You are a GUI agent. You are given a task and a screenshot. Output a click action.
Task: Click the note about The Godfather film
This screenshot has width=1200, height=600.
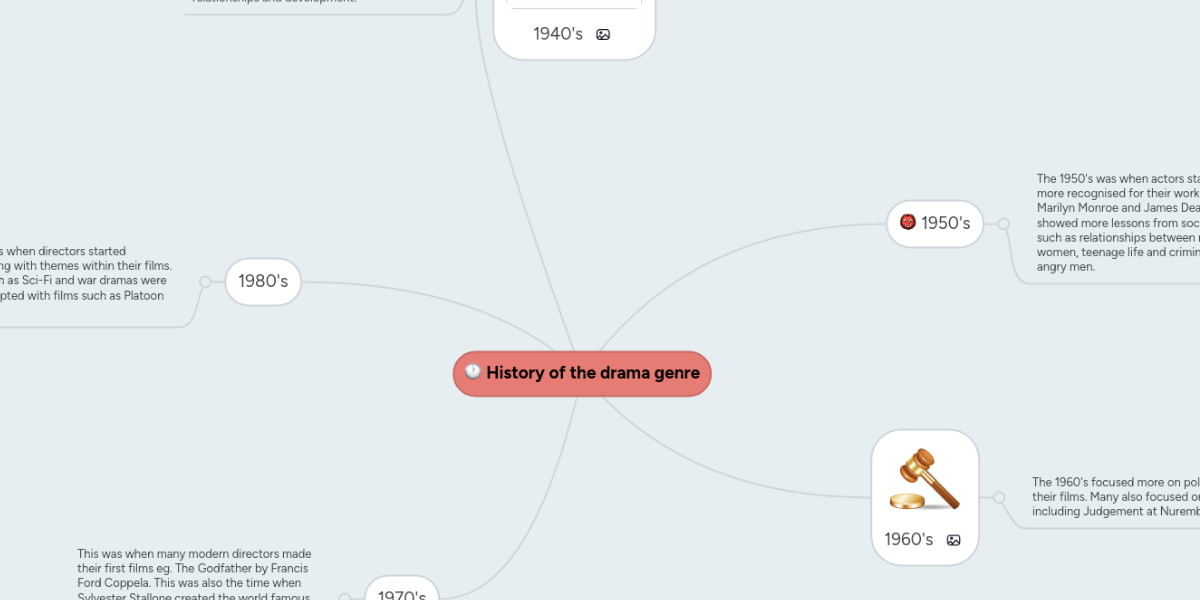(195, 575)
